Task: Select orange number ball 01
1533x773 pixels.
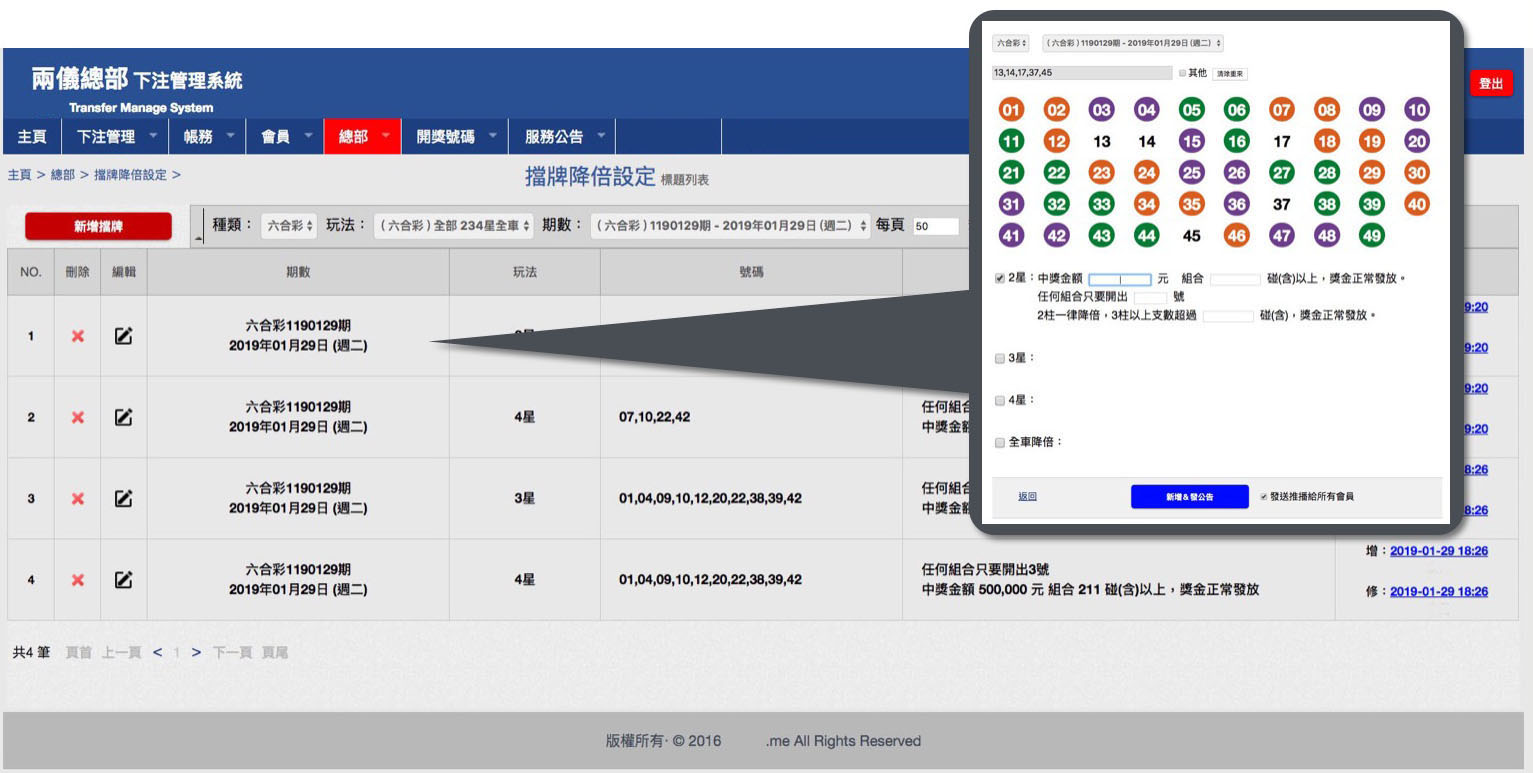Action: [1012, 110]
